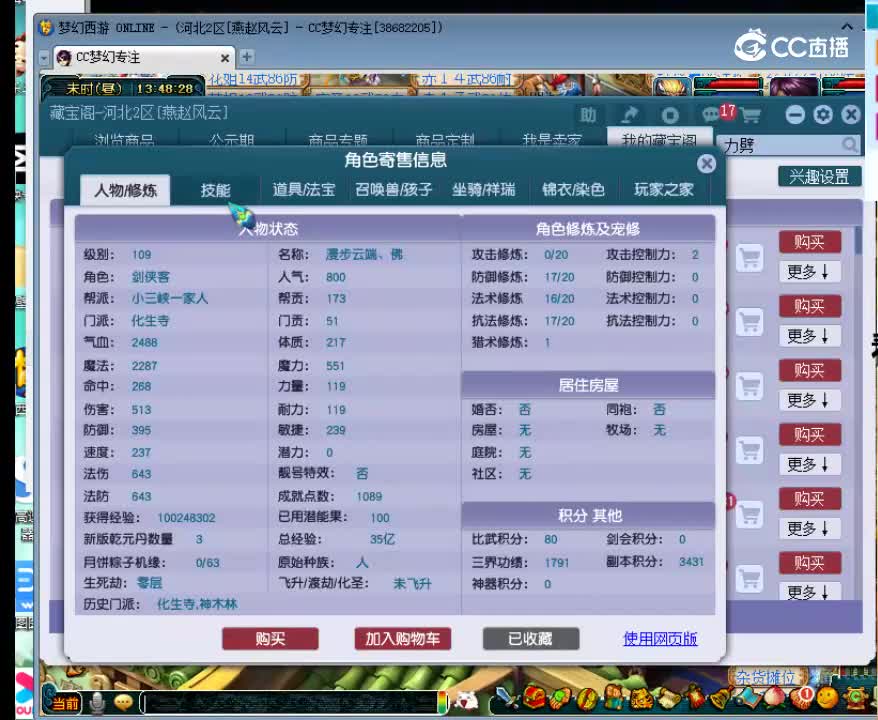This screenshot has height=720, width=878.
Task: Click the listing vertical scrollbar thumb
Action: click(858, 241)
